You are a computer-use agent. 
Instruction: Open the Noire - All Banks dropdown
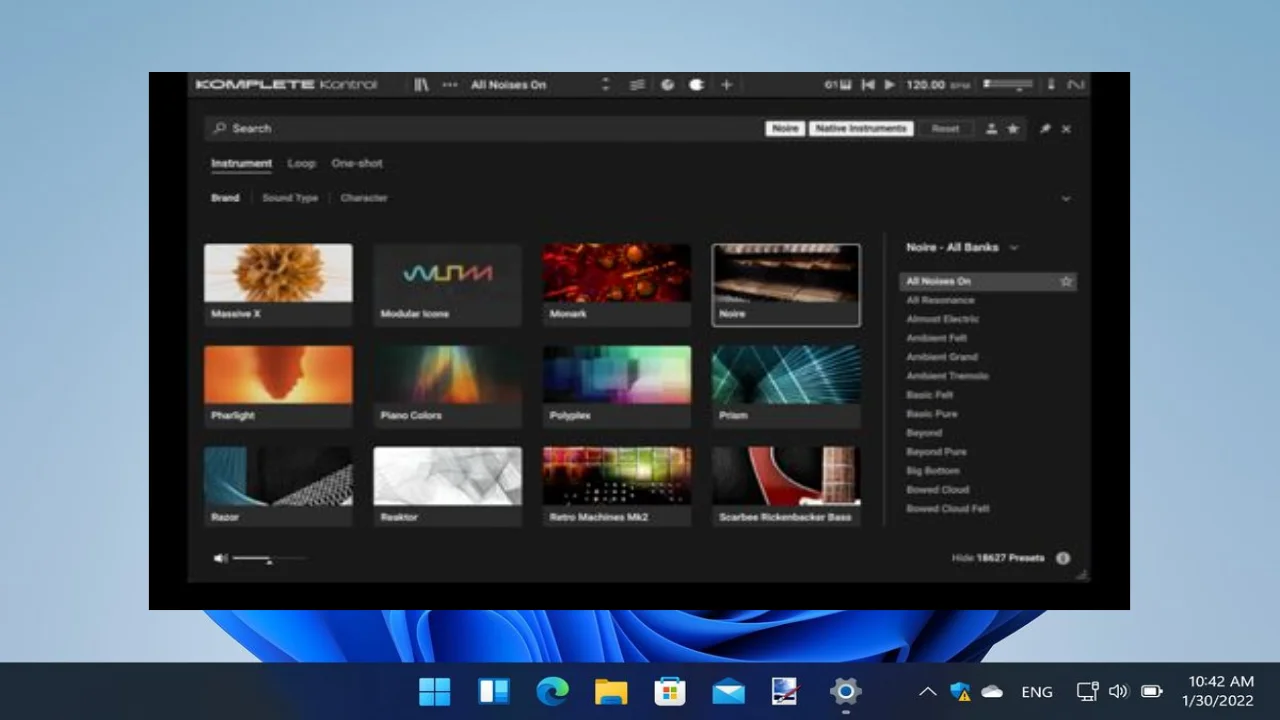[x=962, y=247]
